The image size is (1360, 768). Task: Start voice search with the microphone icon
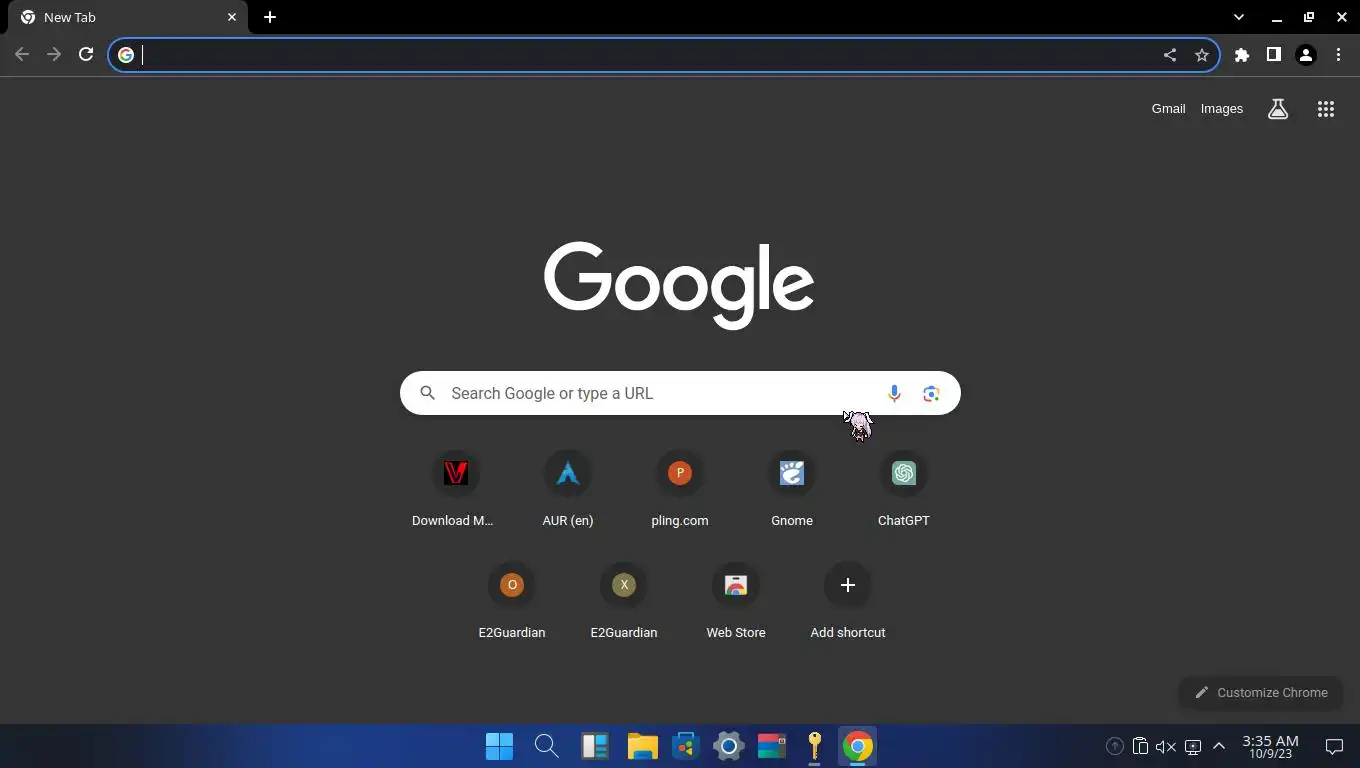click(894, 393)
